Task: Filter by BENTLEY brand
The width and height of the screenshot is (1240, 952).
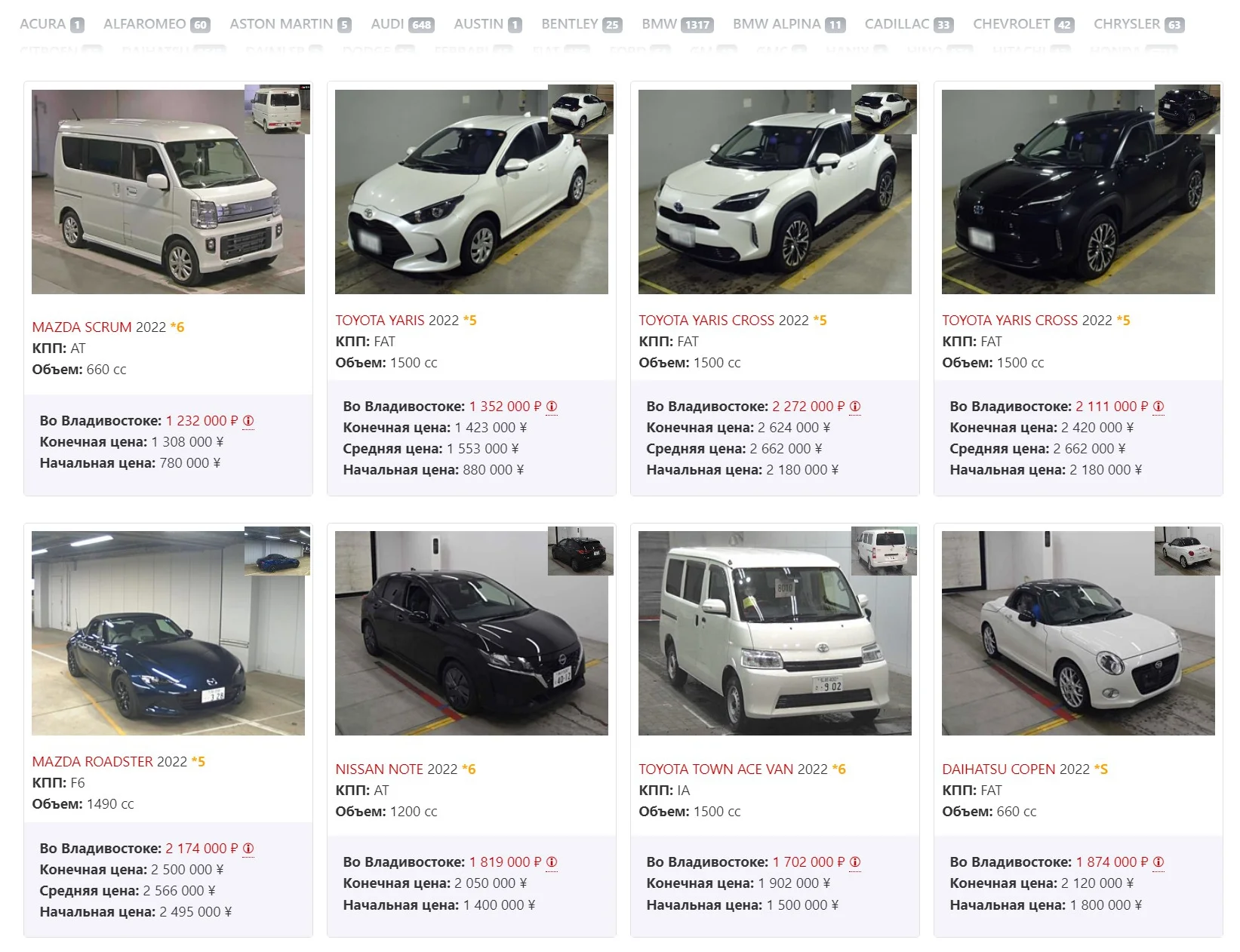Action: pos(582,24)
